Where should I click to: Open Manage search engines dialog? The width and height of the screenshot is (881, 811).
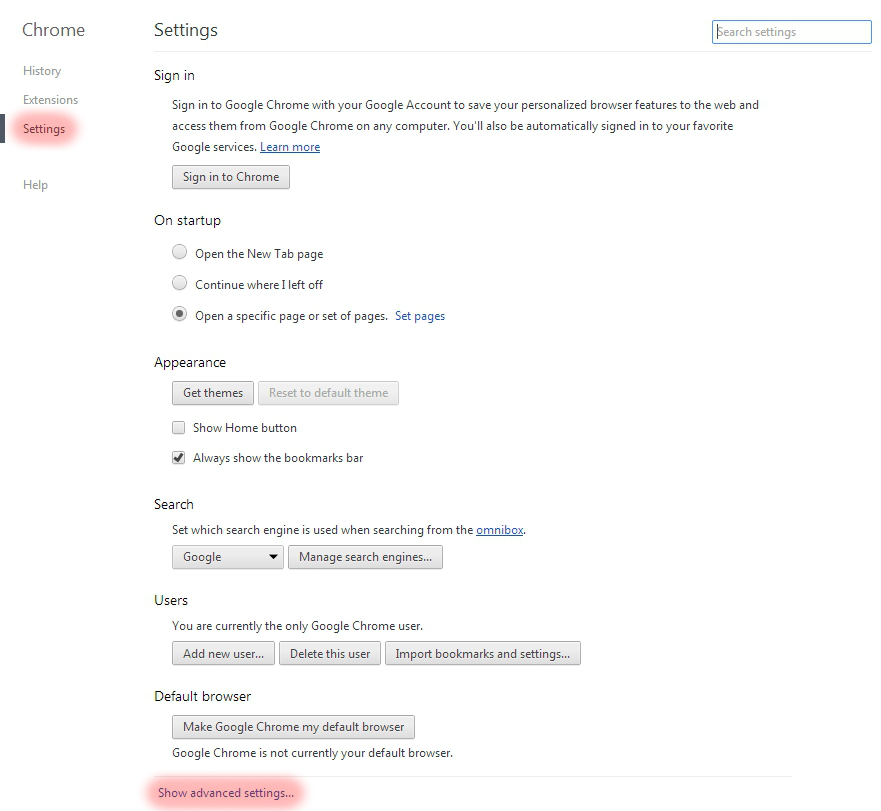point(365,557)
